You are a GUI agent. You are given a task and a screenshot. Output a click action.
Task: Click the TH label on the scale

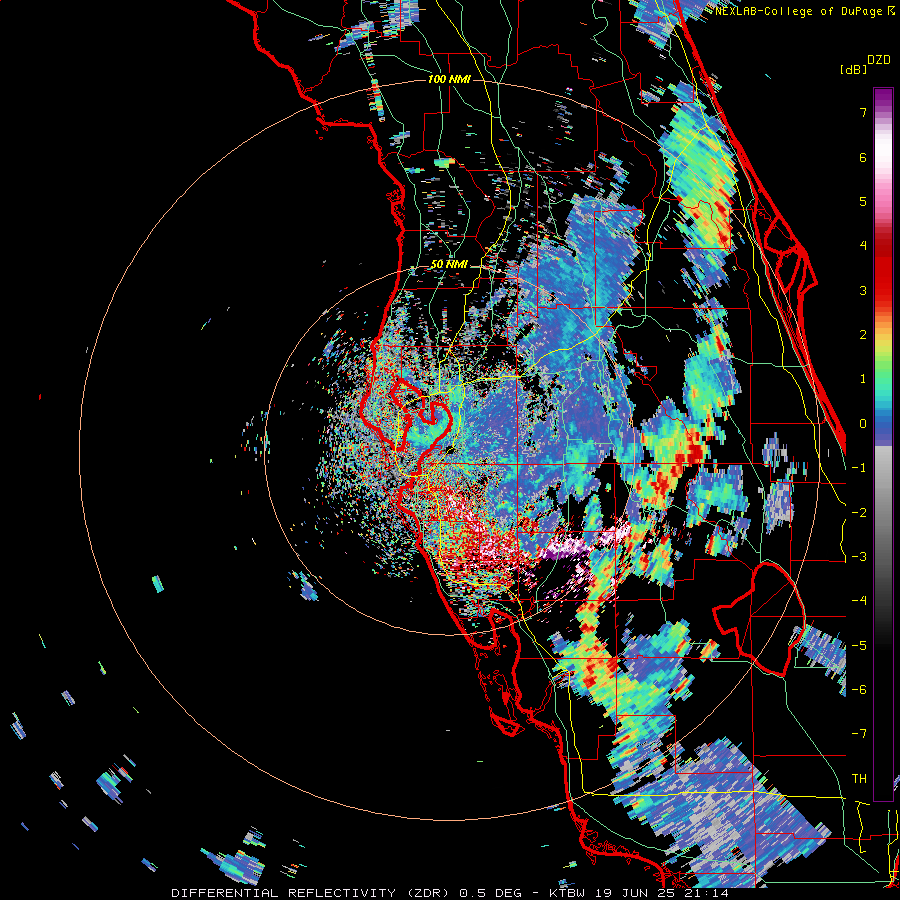pos(859,779)
